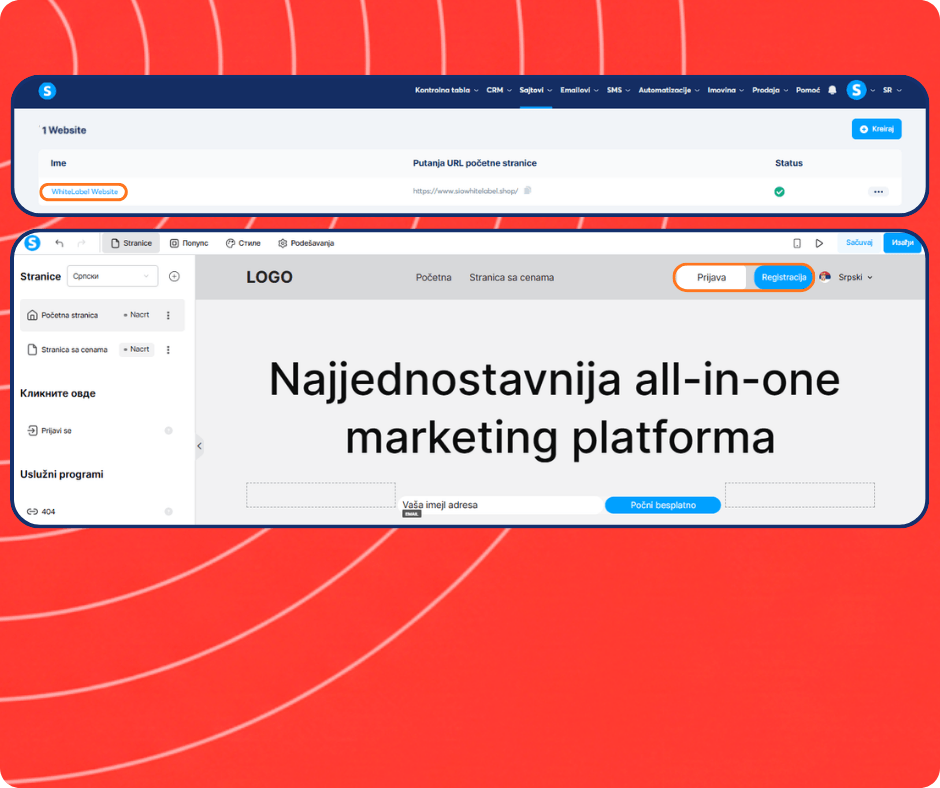Click the Početna nav link
This screenshot has height=788, width=940.
pos(433,278)
